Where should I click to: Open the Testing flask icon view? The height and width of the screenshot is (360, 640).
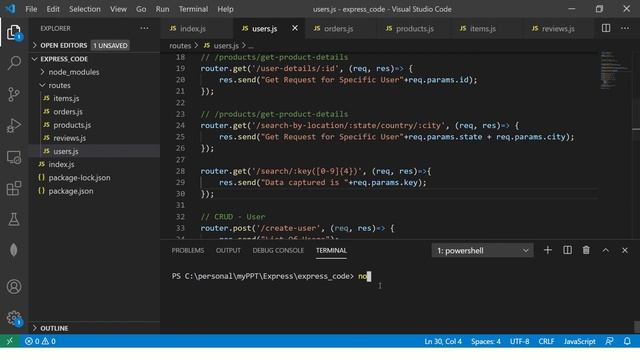coord(14,219)
